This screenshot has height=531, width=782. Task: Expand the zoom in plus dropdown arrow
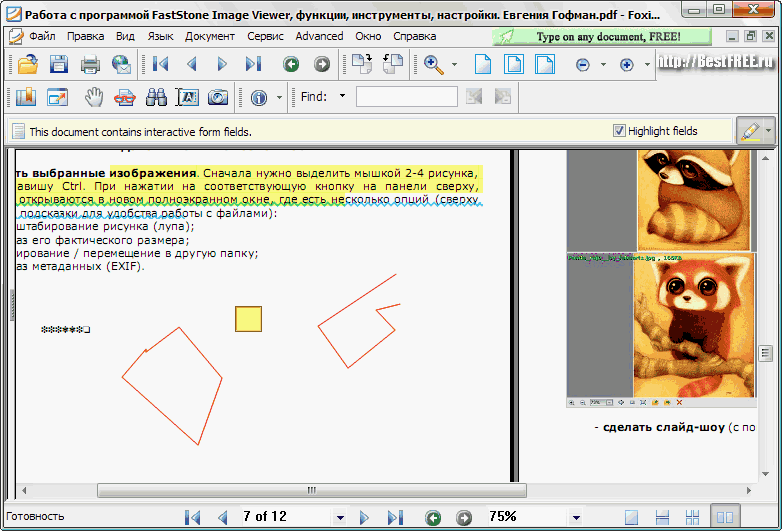[x=647, y=64]
